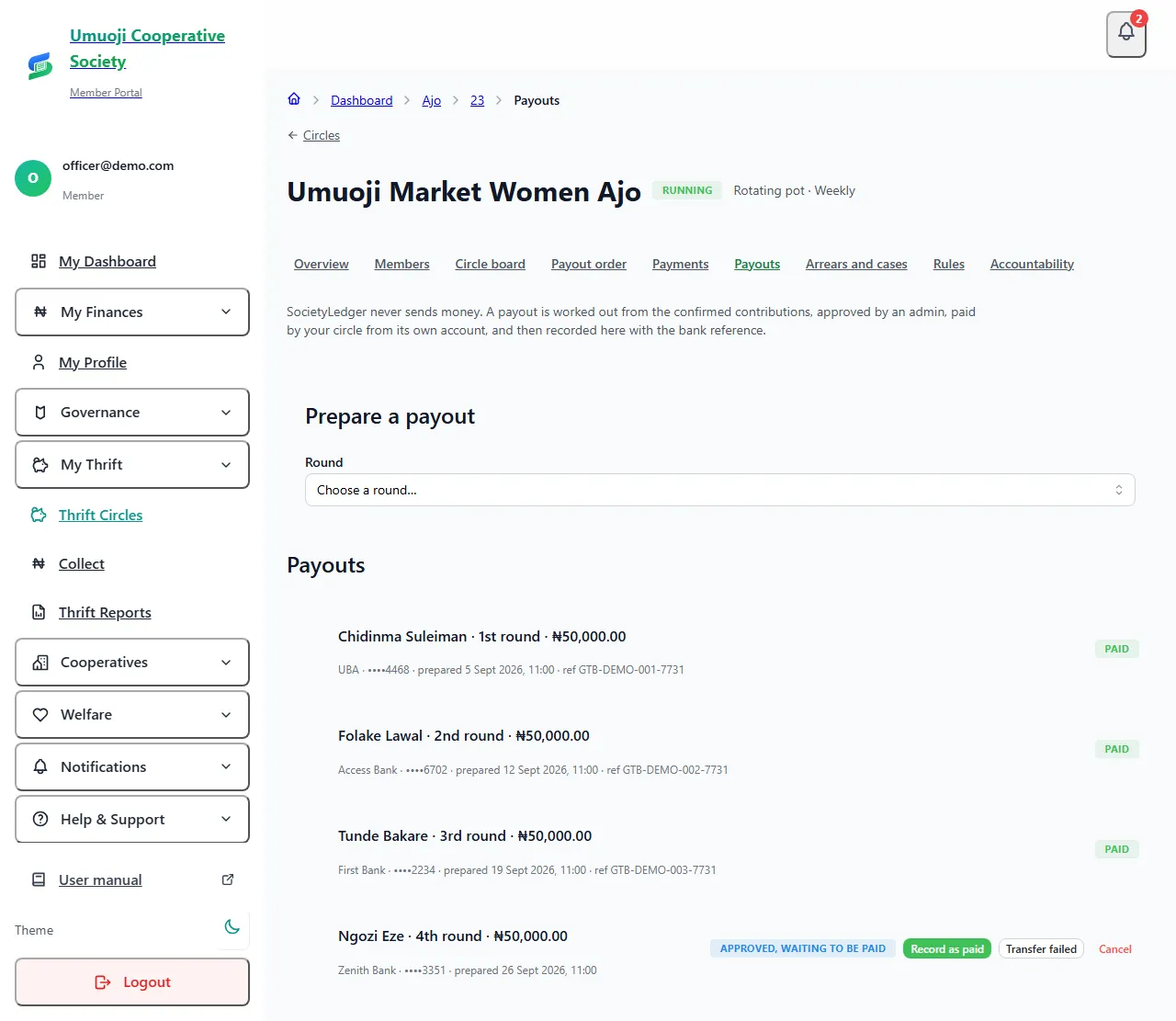Click breadcrumb link 23
Viewport: 1176px width, 1021px height.
[x=478, y=100]
